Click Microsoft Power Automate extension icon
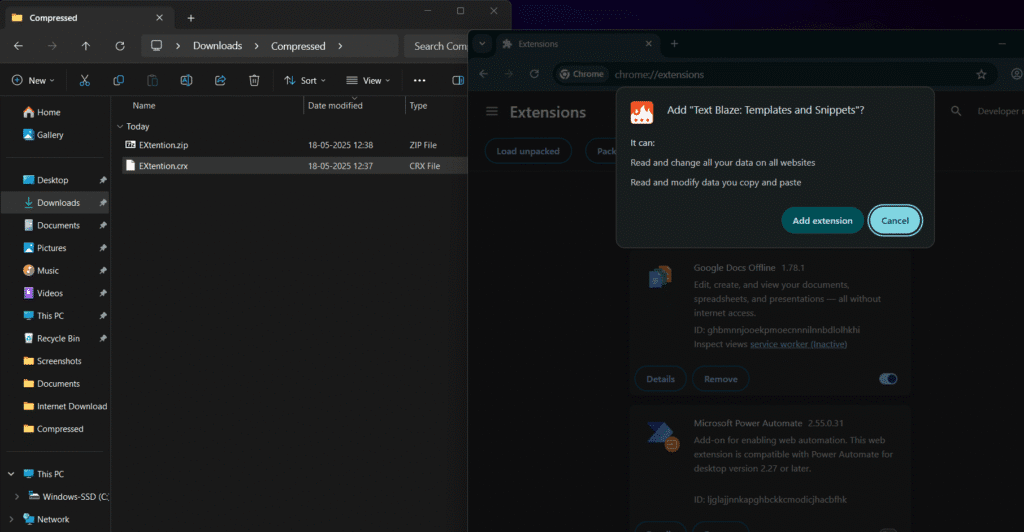 [x=663, y=436]
